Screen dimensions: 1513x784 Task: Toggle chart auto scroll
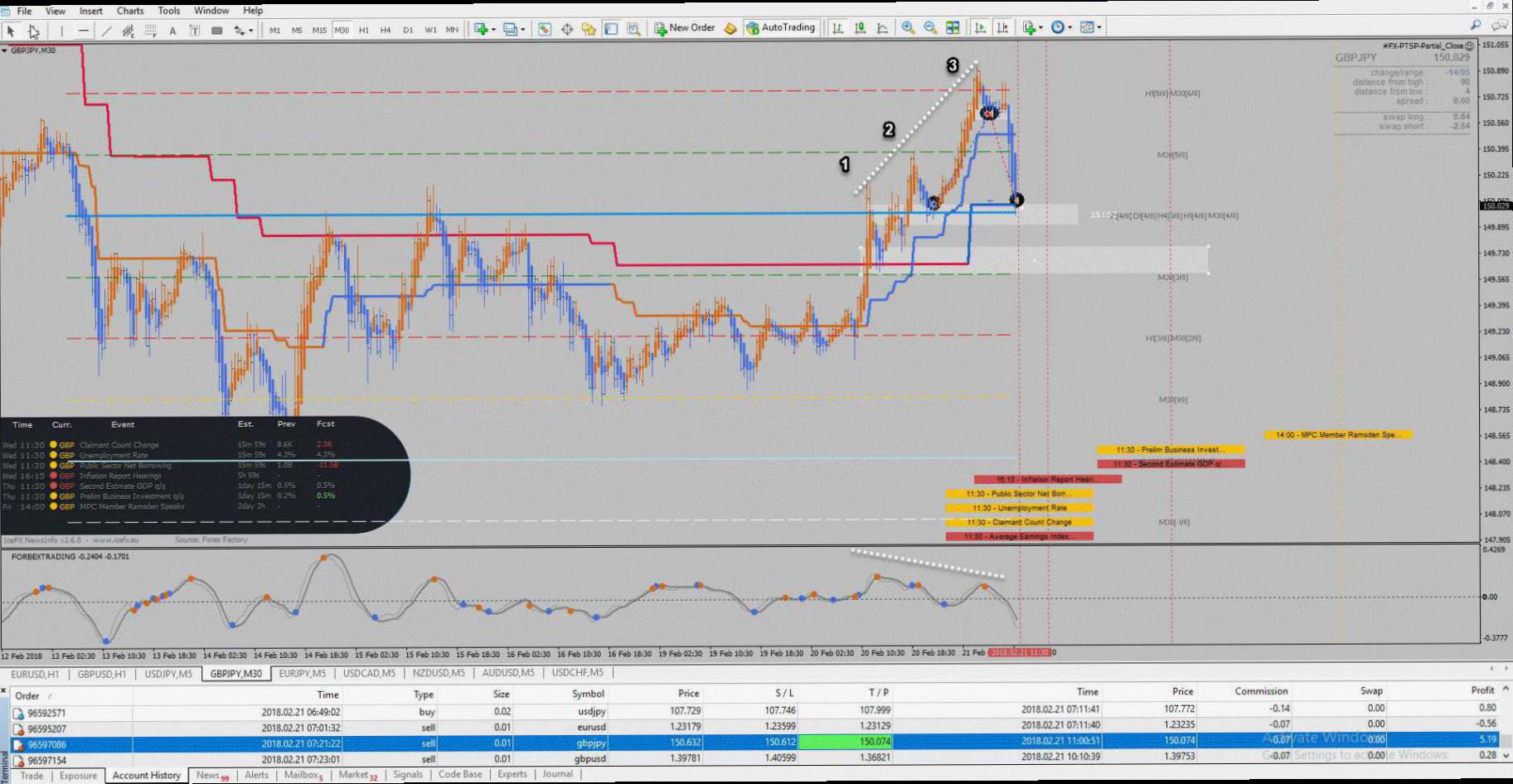point(980,28)
